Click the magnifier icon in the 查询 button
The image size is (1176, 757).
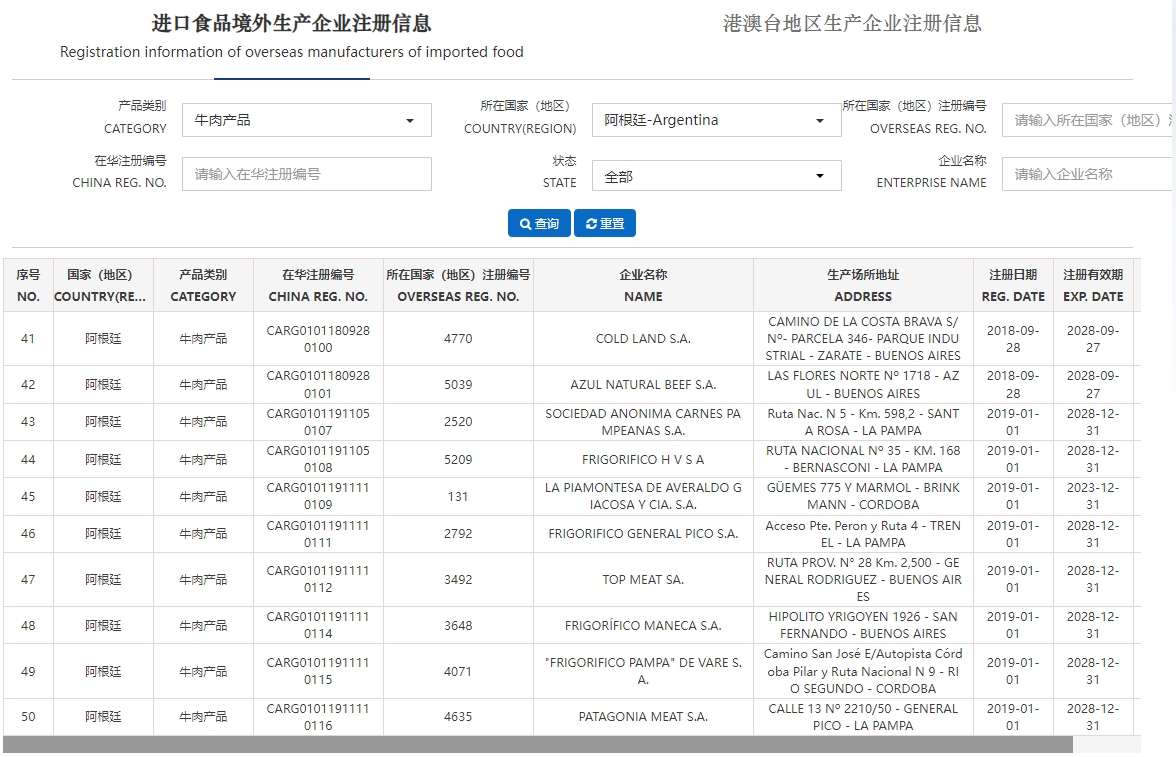524,223
